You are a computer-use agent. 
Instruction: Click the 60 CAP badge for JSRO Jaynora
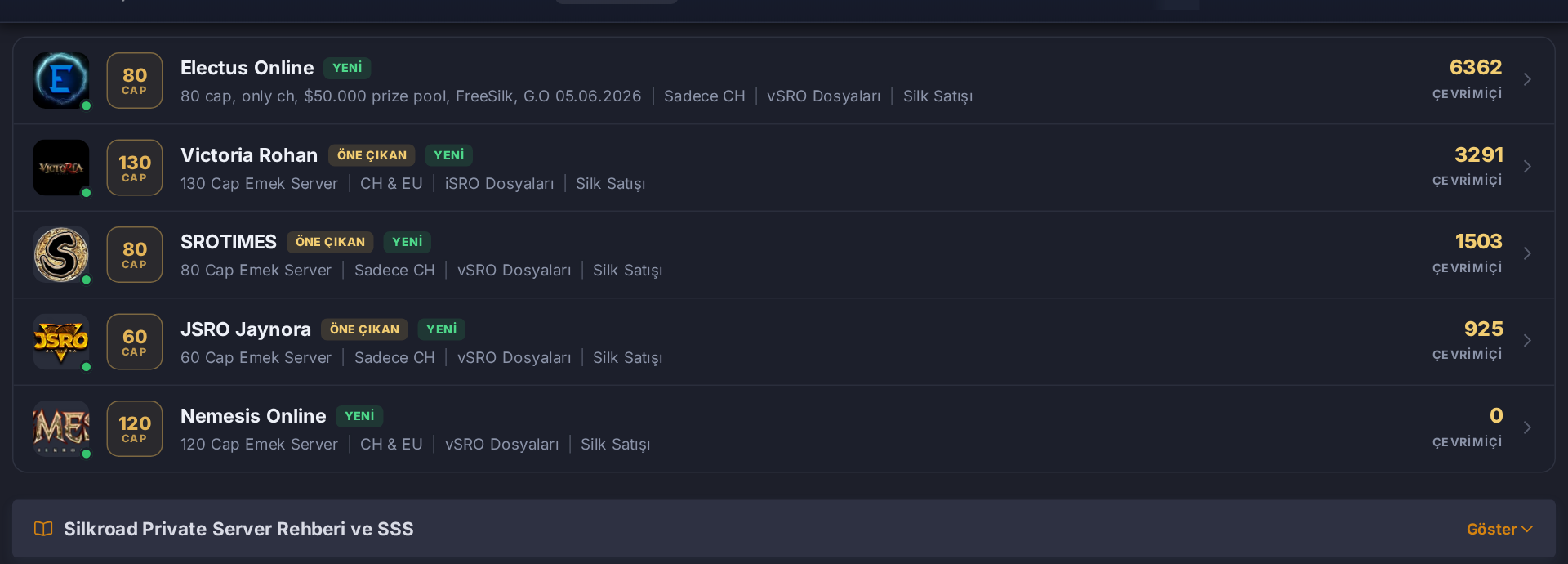[x=135, y=342]
